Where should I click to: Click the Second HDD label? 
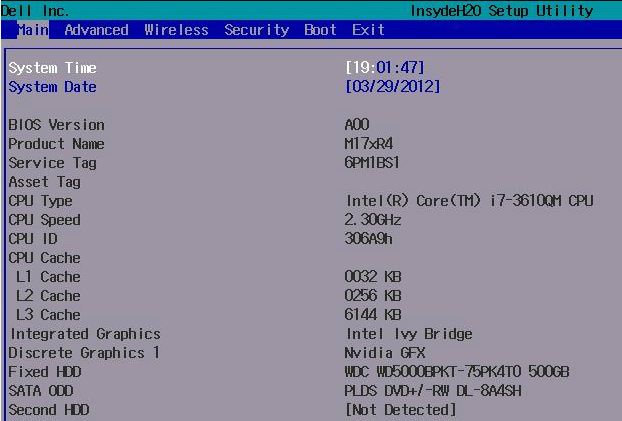(x=49, y=410)
